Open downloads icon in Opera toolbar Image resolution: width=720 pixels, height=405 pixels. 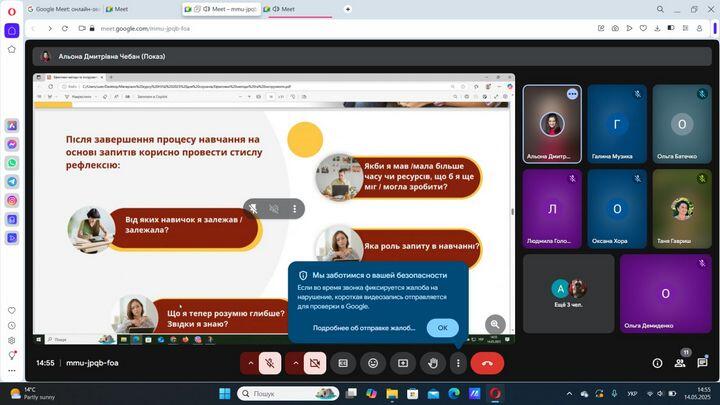(x=657, y=28)
